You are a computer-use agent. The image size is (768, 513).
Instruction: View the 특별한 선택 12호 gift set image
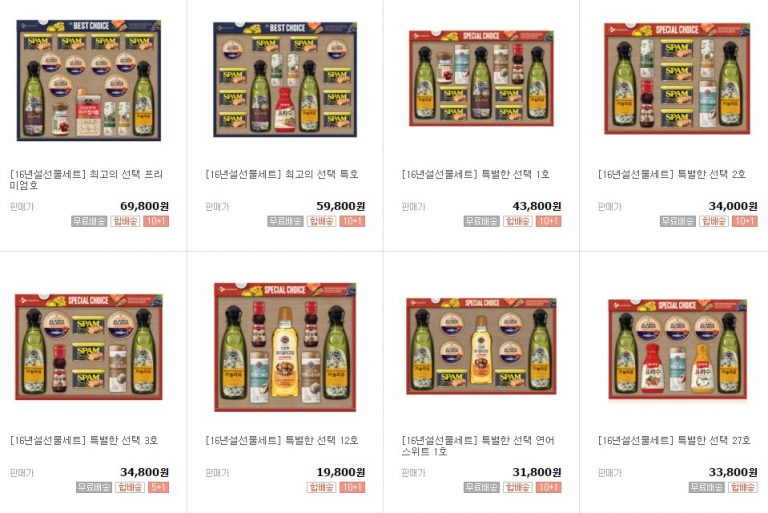click(285, 347)
